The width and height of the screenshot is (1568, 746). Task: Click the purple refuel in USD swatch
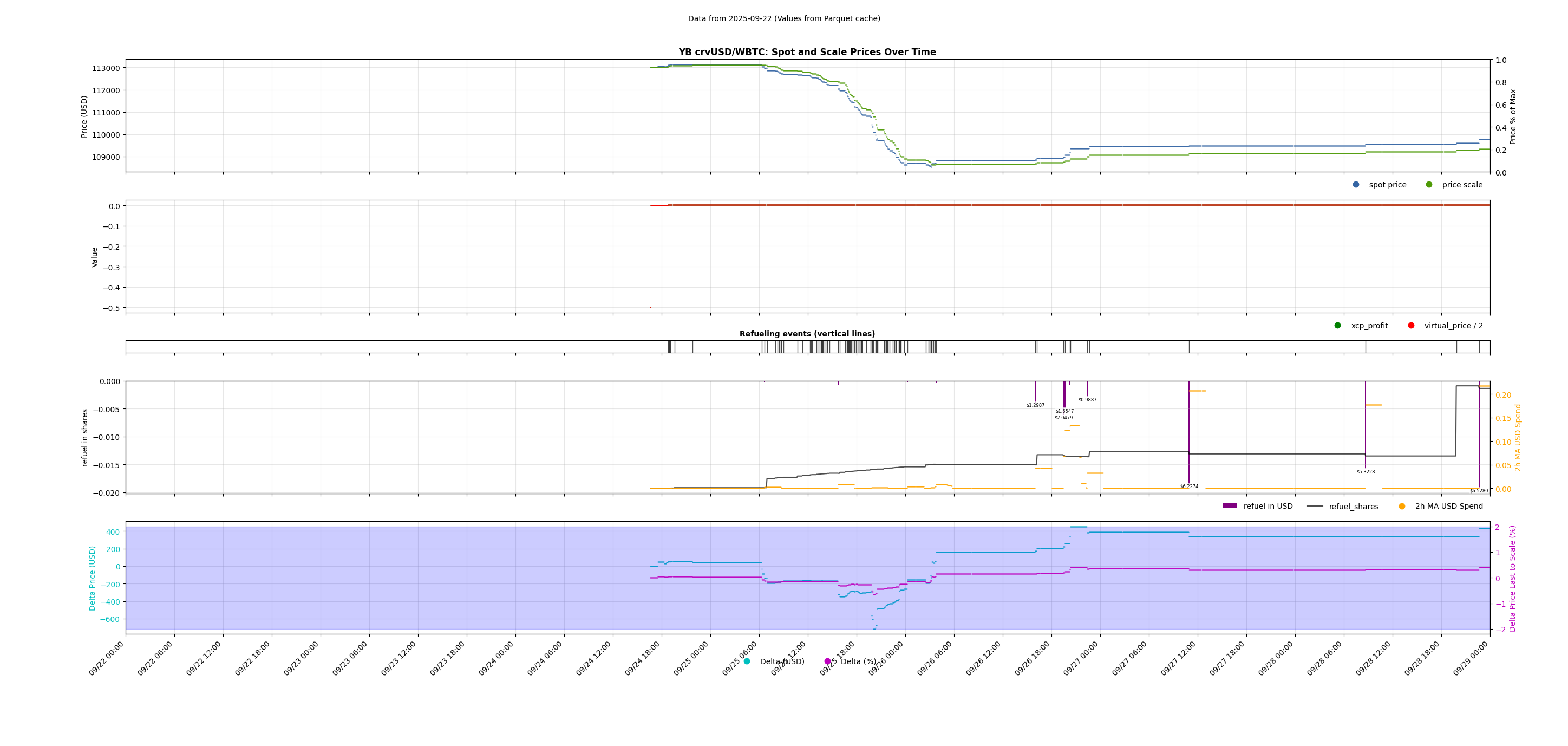click(x=1230, y=506)
